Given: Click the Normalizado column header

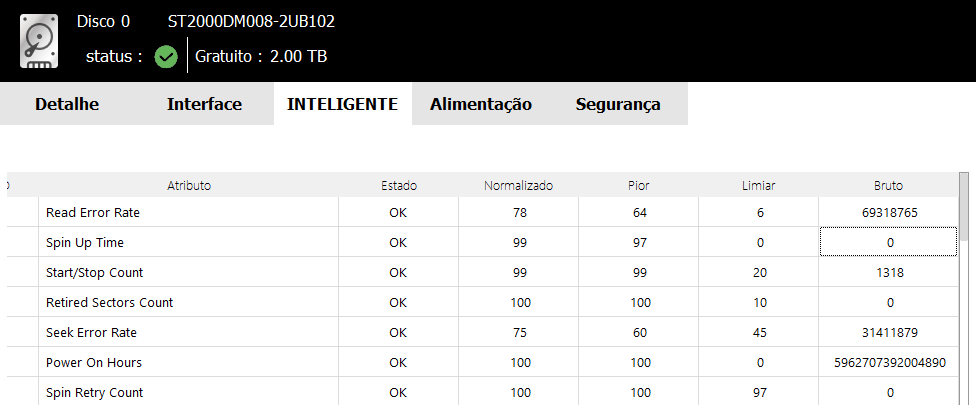Looking at the screenshot, I should [518, 185].
